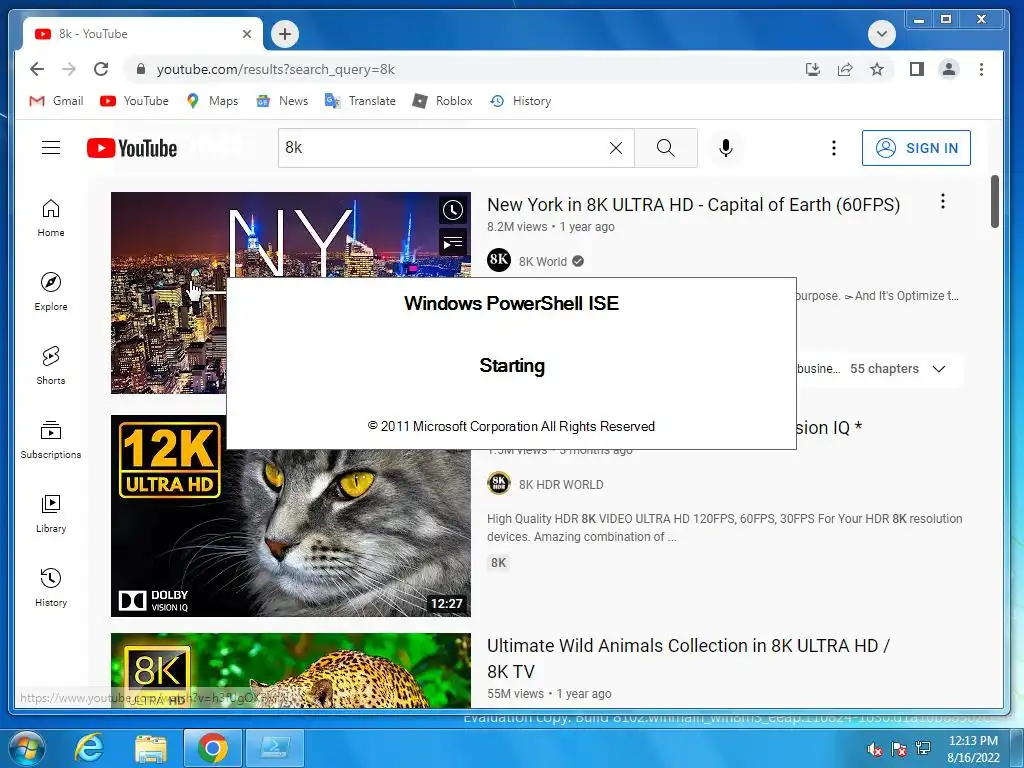
Task: Open Library in the sidebar
Action: tap(51, 514)
